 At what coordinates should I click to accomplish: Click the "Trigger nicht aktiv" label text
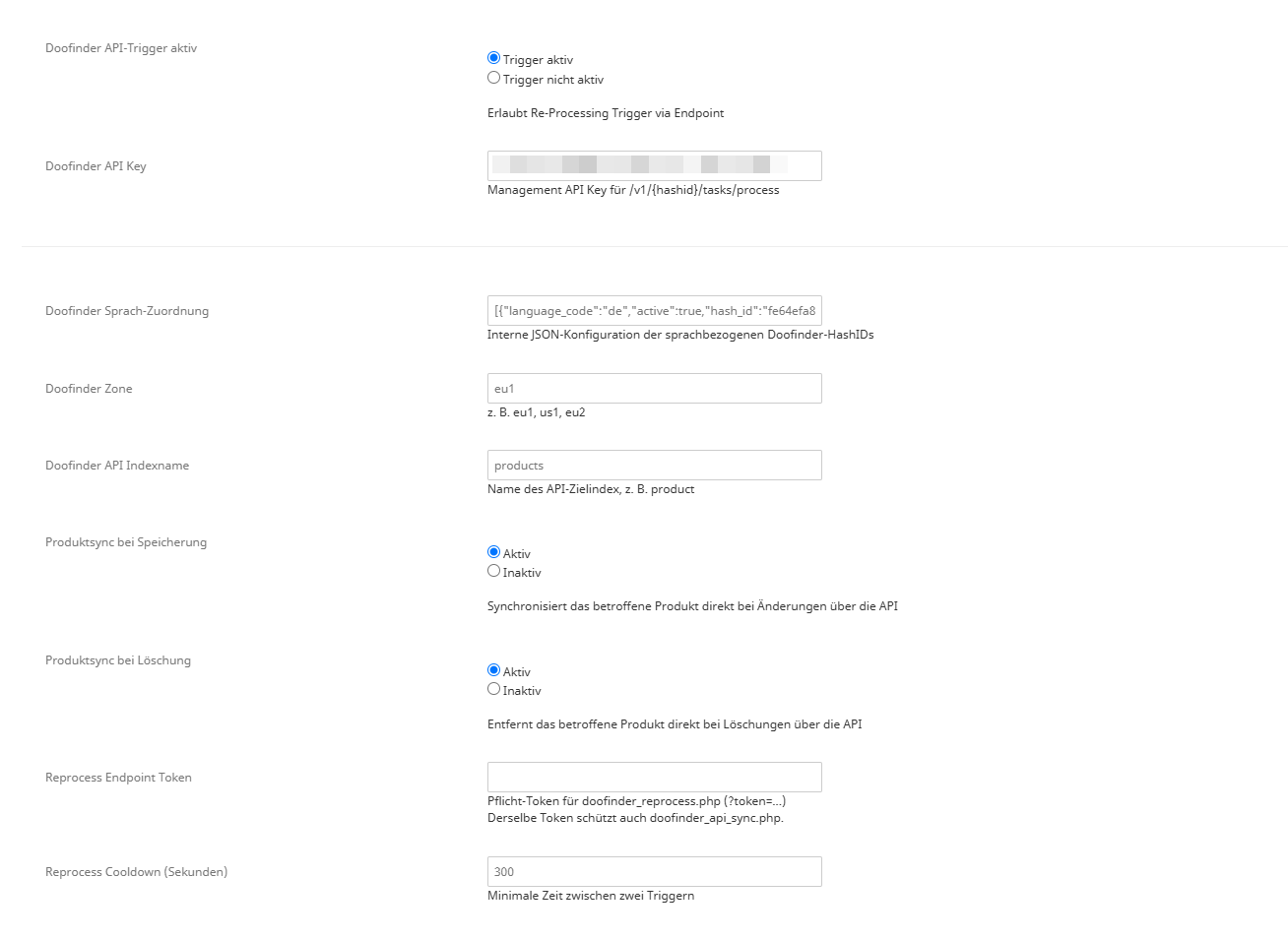pos(553,80)
